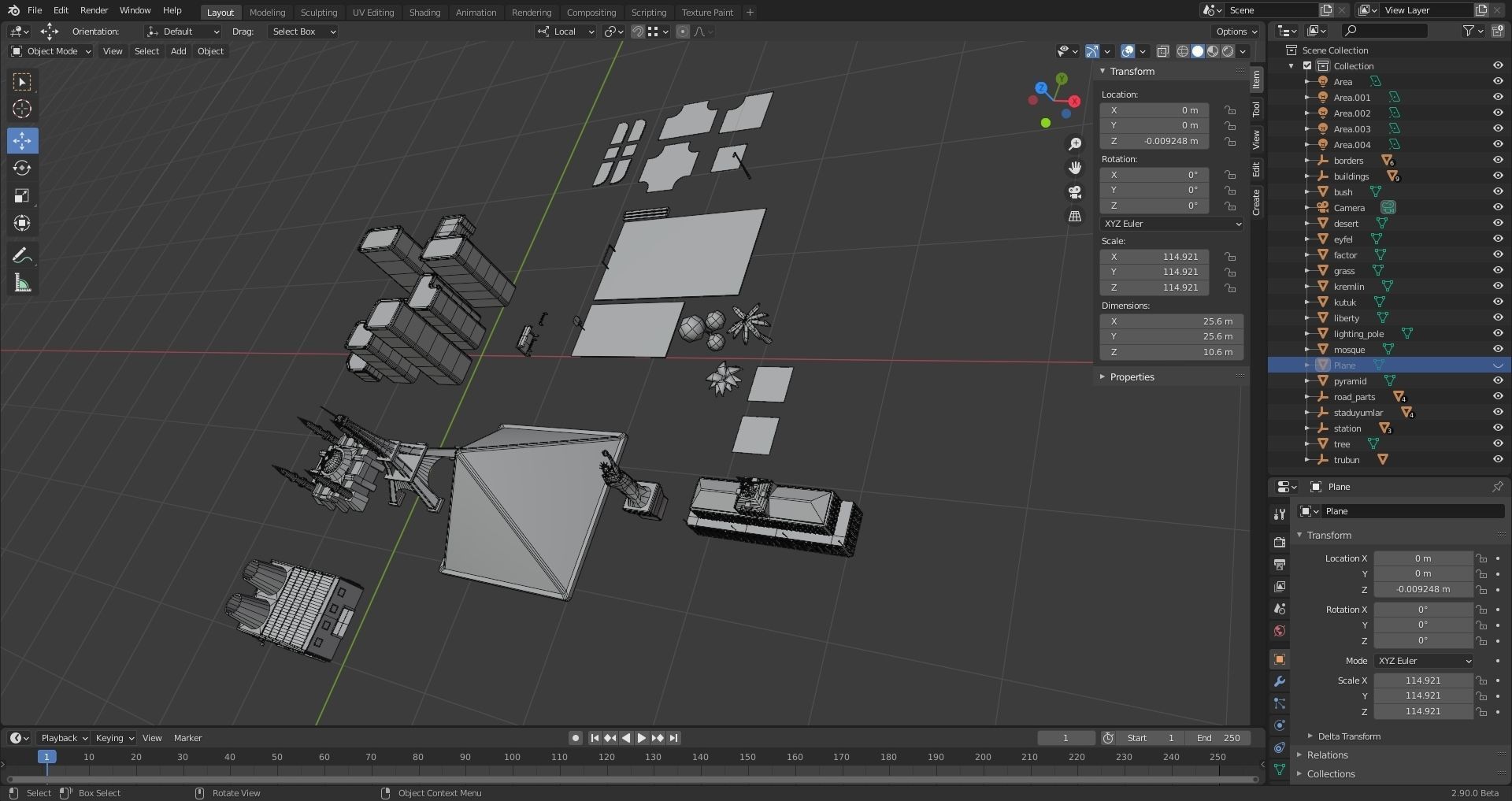This screenshot has height=801, width=1512.
Task: Open Physics properties tab icon
Action: click(x=1280, y=725)
